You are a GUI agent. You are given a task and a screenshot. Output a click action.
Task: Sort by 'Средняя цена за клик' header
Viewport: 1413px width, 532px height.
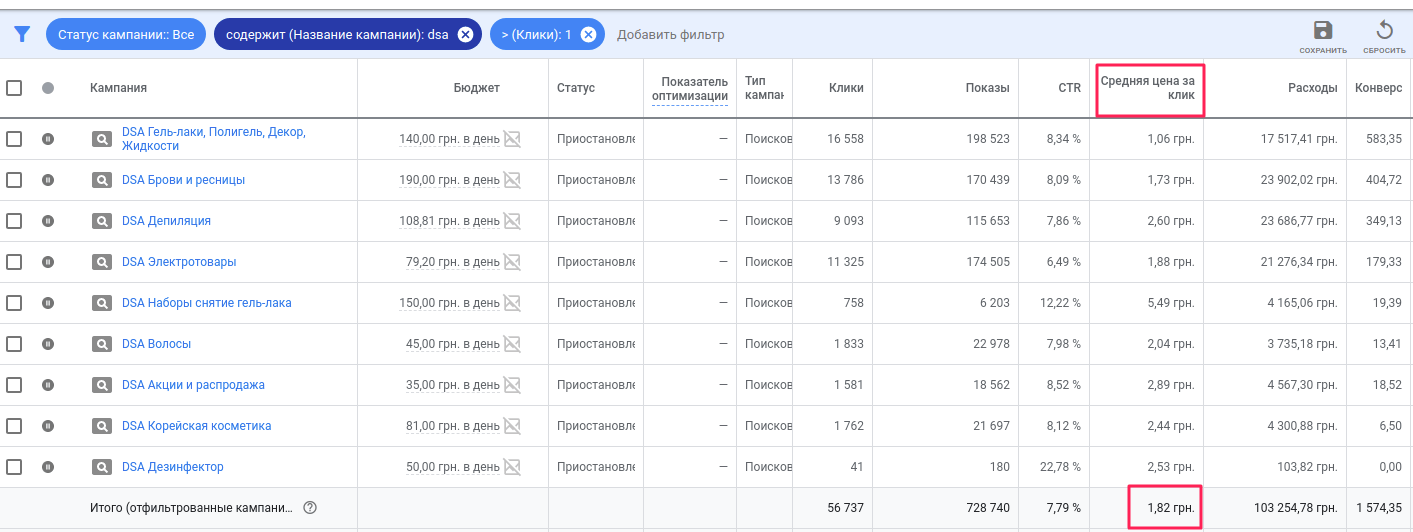pyautogui.click(x=1147, y=88)
